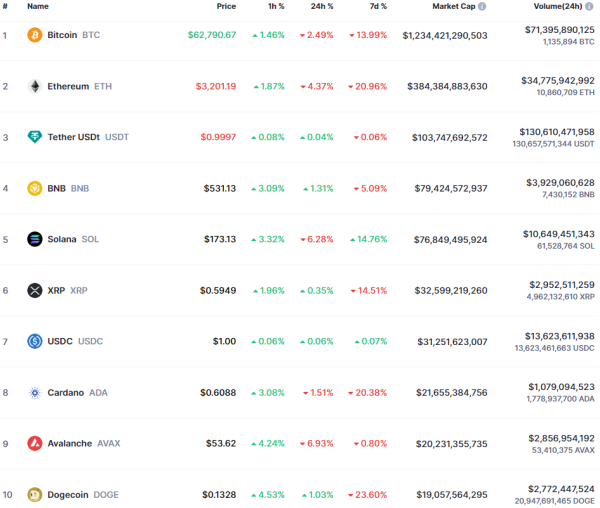Open the Bitcoin name link
This screenshot has width=600, height=508.
click(62, 35)
